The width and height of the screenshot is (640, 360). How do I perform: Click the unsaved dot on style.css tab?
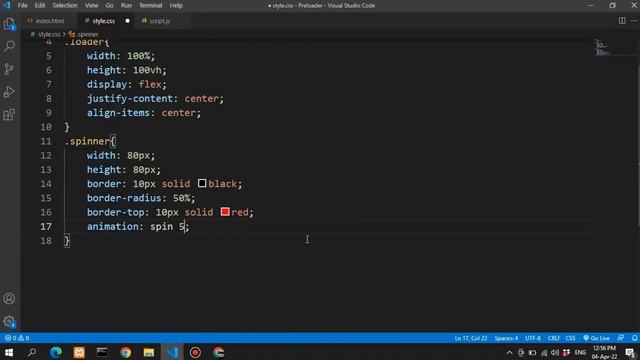click(127, 21)
